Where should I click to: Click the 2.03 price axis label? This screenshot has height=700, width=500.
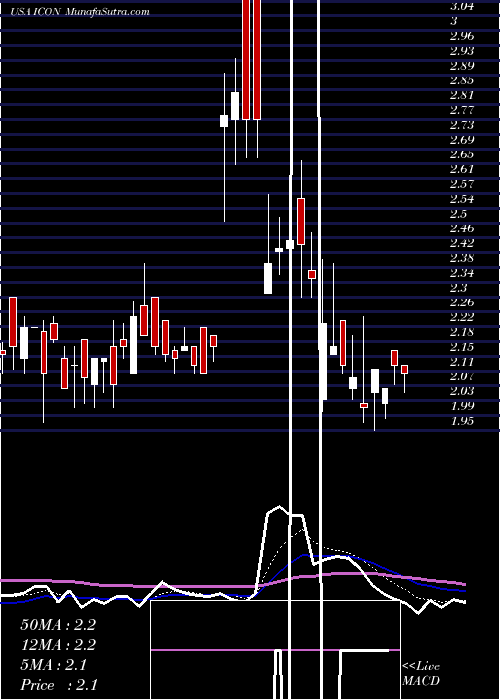(x=462, y=391)
